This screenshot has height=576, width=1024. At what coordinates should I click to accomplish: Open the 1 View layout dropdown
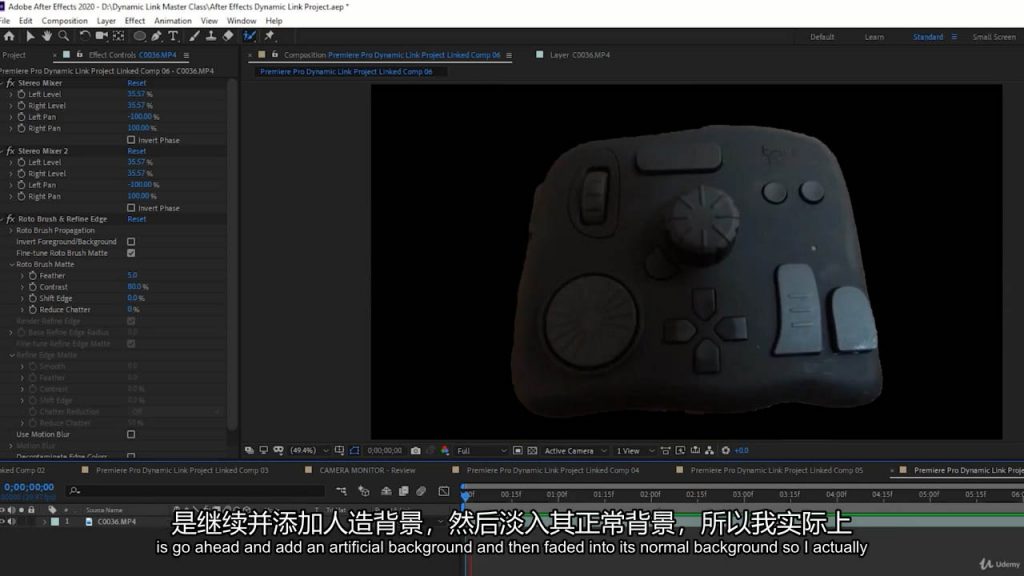point(635,451)
